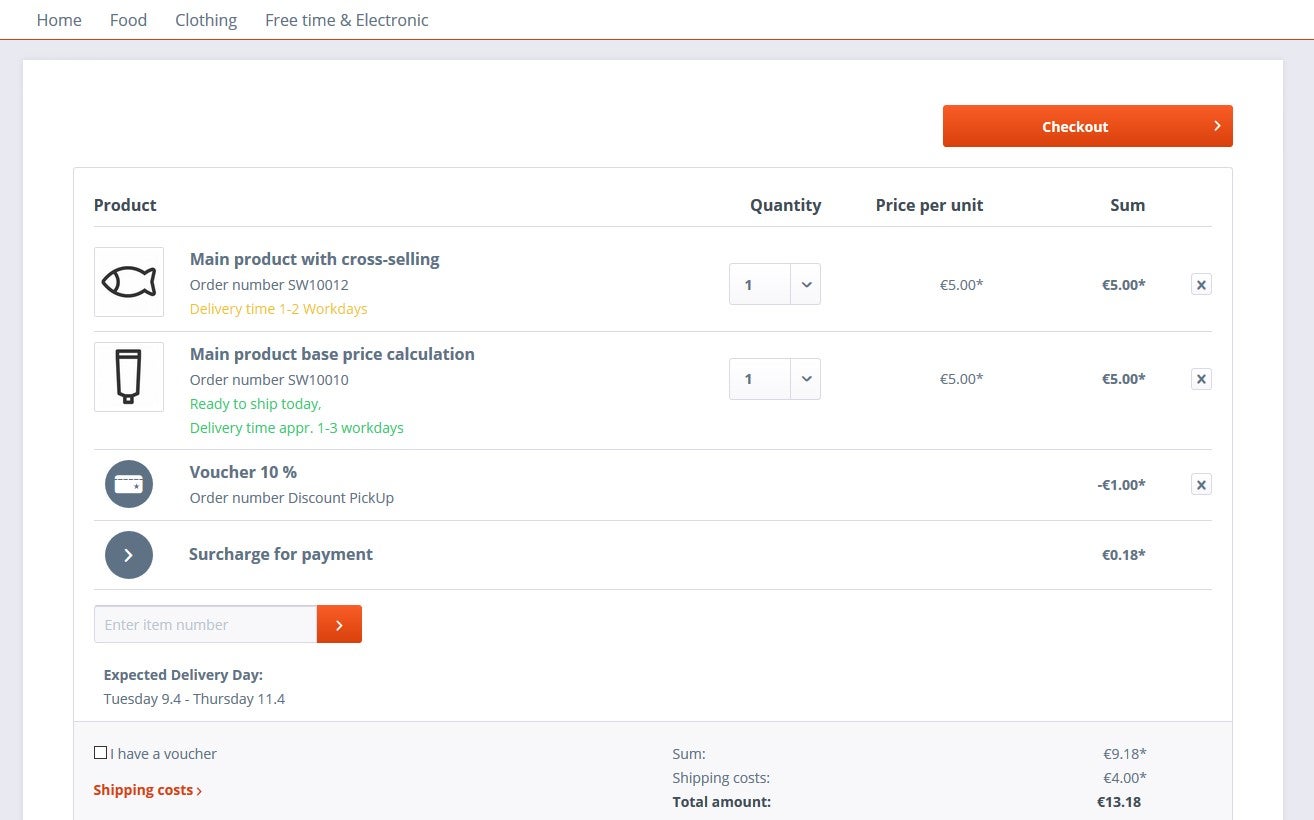Click the tube product thumbnail
This screenshot has height=820, width=1314.
click(129, 376)
